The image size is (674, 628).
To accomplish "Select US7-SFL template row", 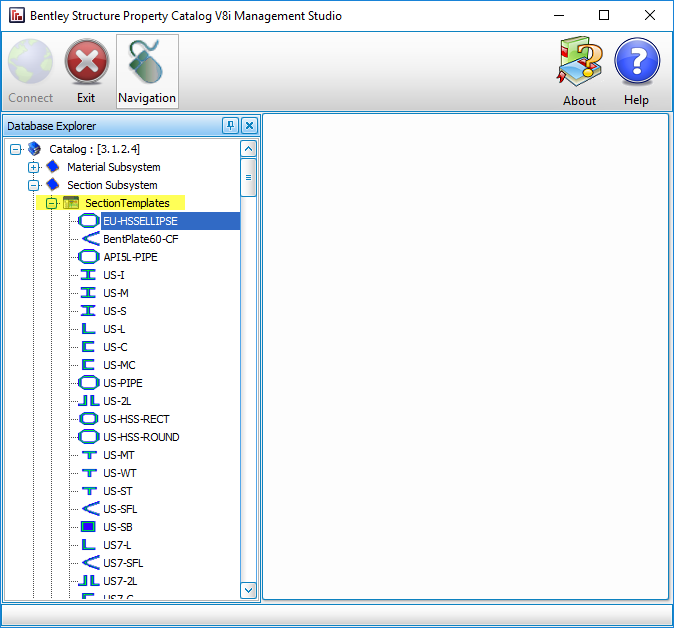I will (123, 563).
